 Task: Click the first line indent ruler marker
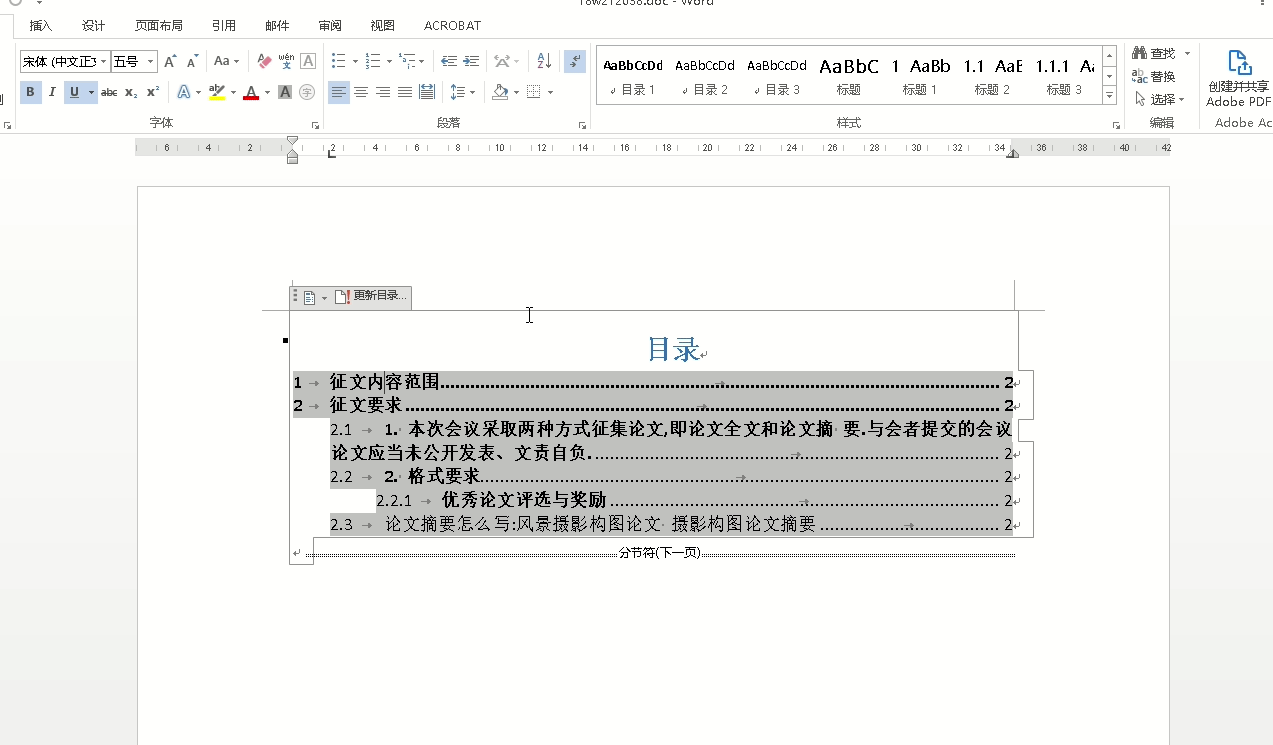pos(292,141)
